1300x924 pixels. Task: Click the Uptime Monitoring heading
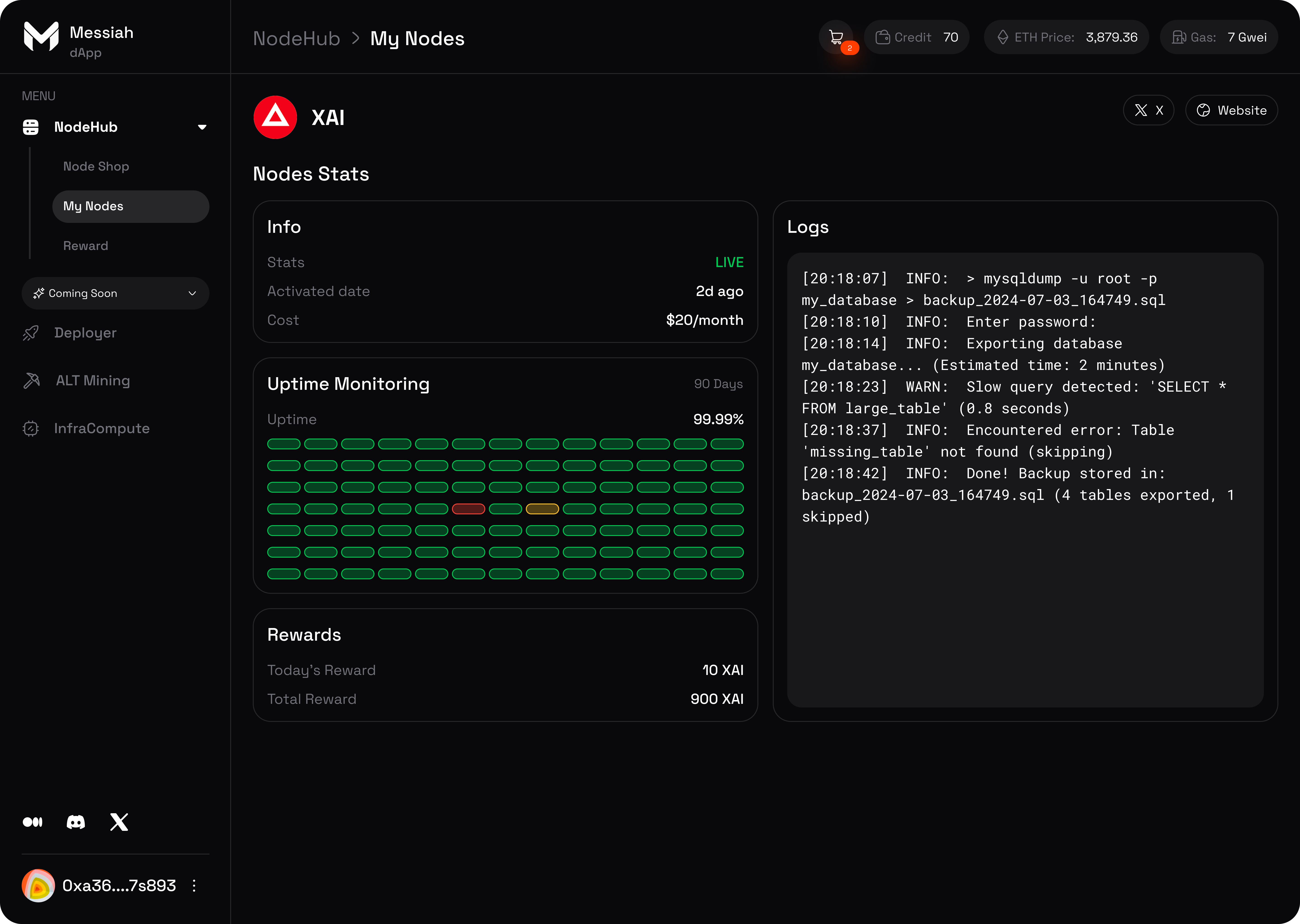pos(348,384)
